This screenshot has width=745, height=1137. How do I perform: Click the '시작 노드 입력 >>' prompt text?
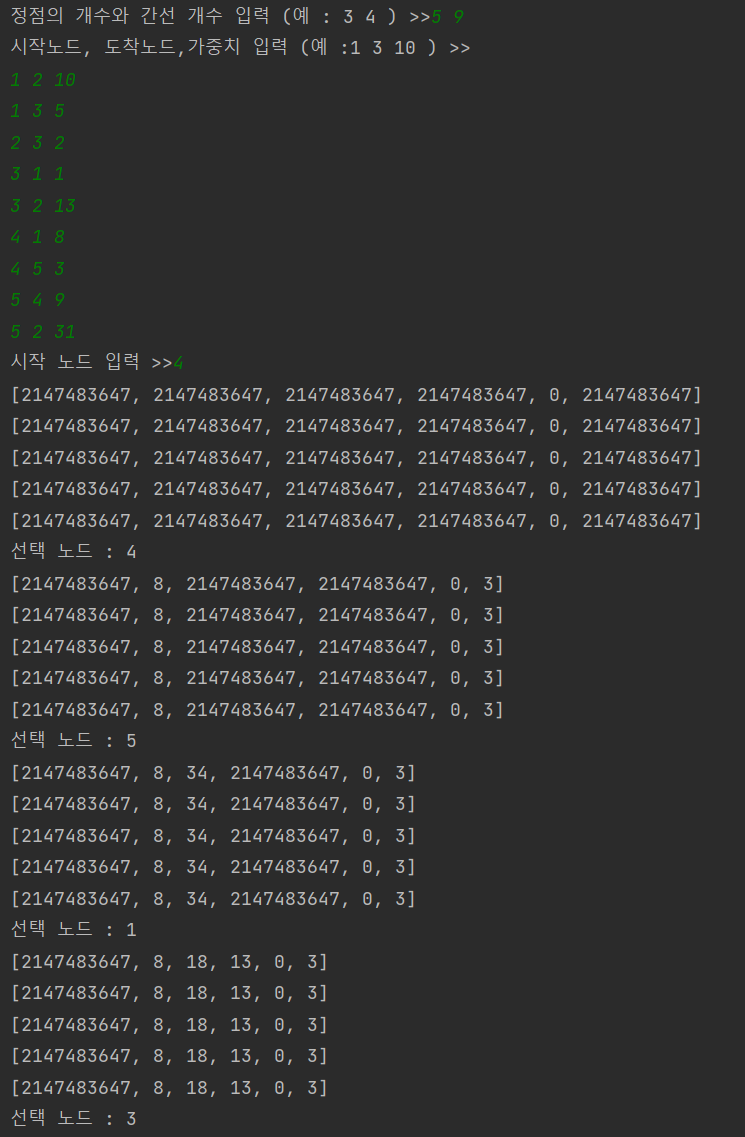click(x=91, y=363)
